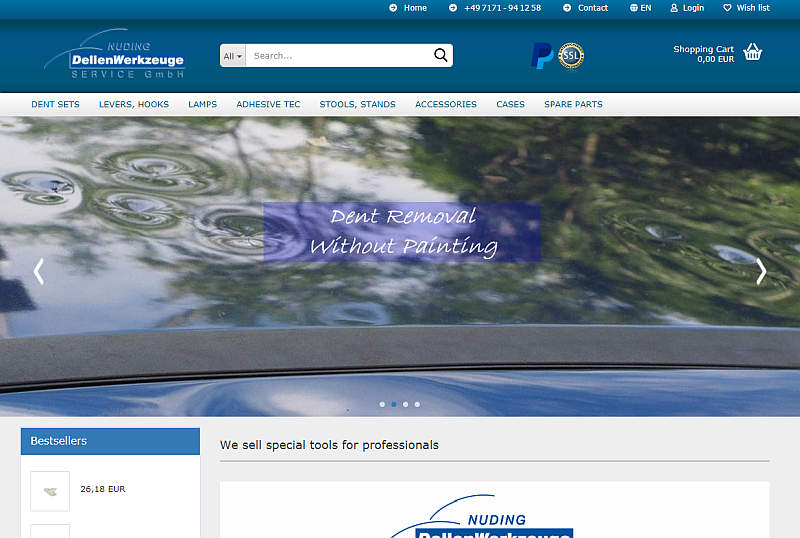Click the Login user icon
The height and width of the screenshot is (538, 800).
coord(674,8)
